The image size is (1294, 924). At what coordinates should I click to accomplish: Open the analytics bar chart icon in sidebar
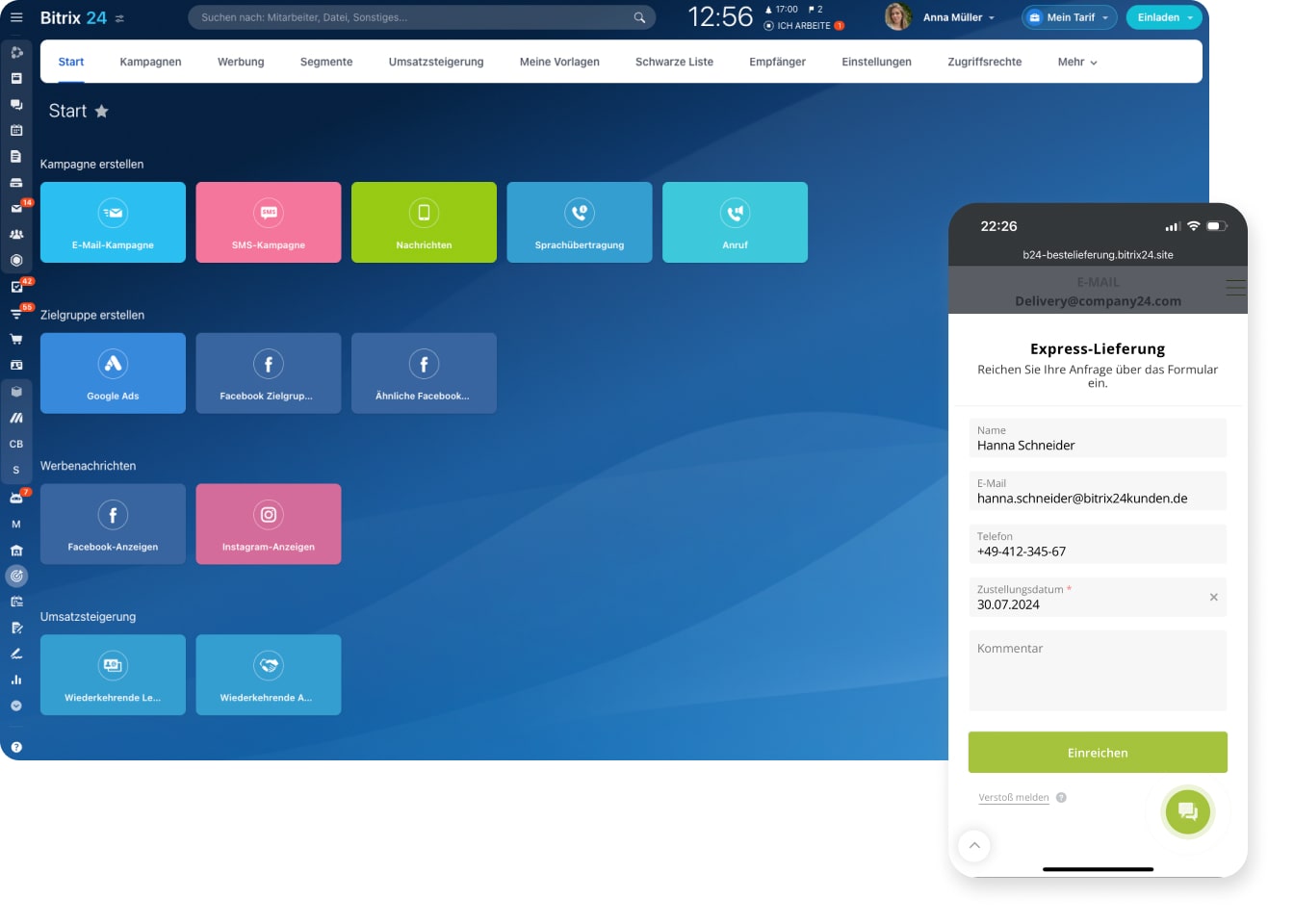point(16,679)
